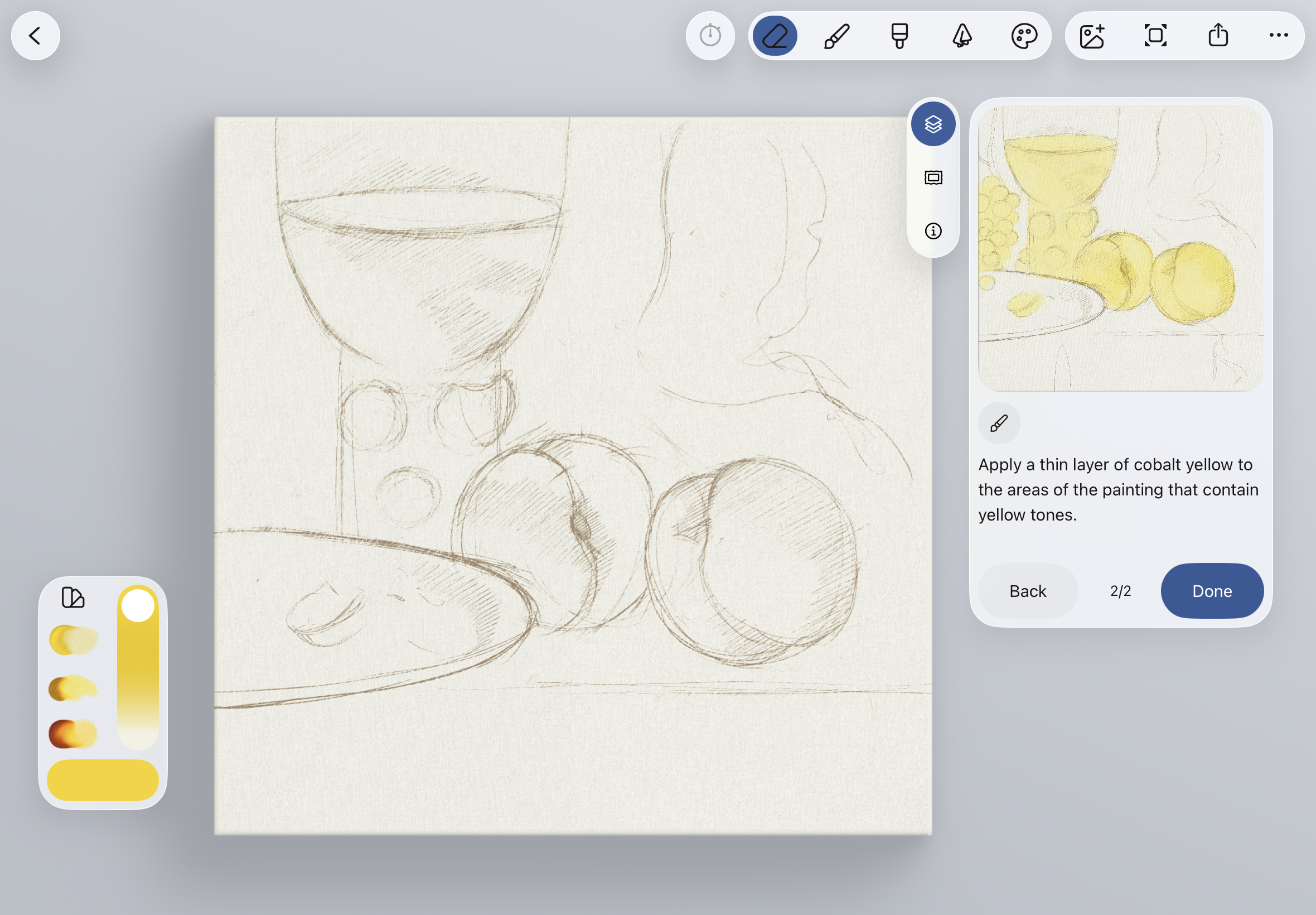
Task: Click the Back button in the tutorial
Action: click(x=1027, y=591)
